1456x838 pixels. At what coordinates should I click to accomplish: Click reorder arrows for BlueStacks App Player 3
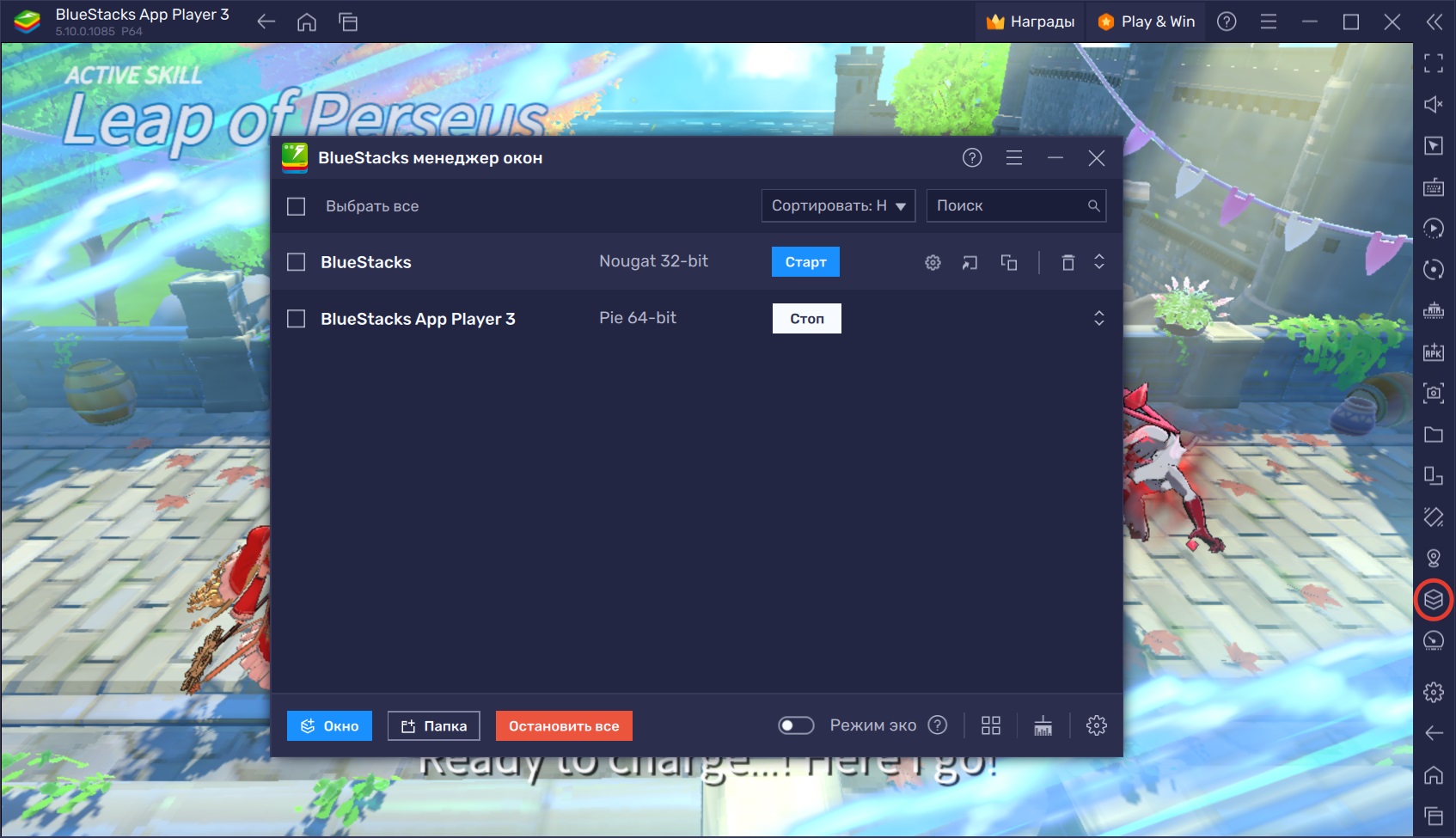[1098, 318]
